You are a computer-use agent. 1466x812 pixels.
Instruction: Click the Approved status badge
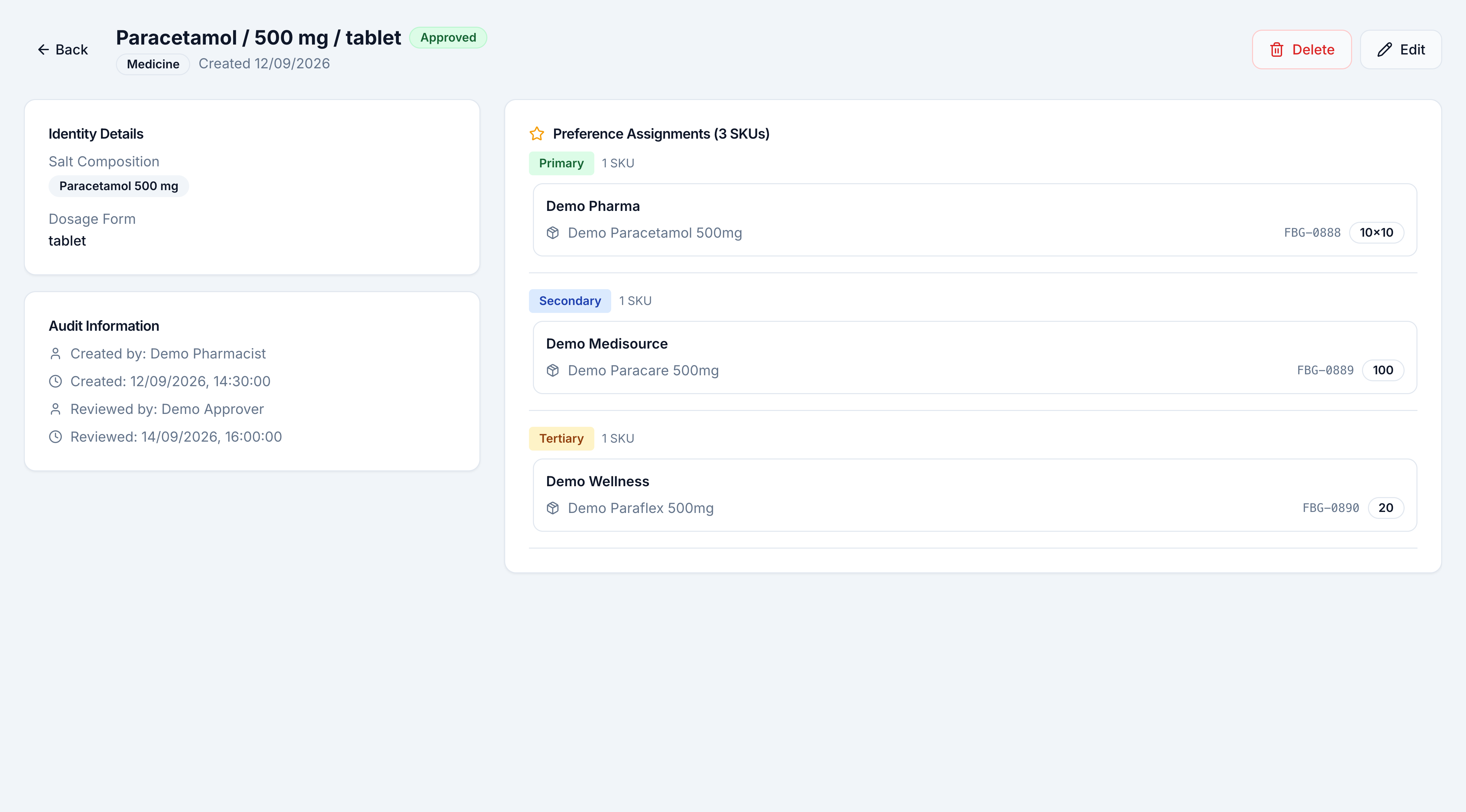coord(448,38)
